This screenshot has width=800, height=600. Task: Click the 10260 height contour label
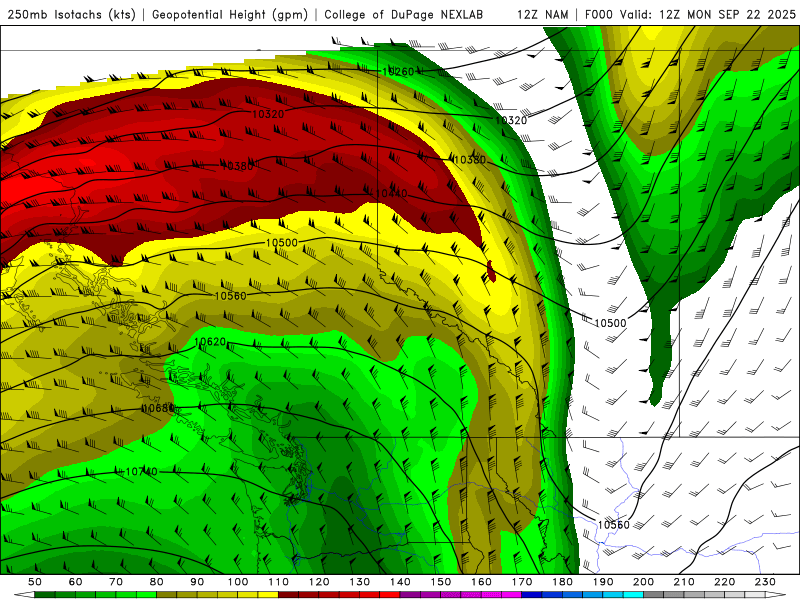398,71
